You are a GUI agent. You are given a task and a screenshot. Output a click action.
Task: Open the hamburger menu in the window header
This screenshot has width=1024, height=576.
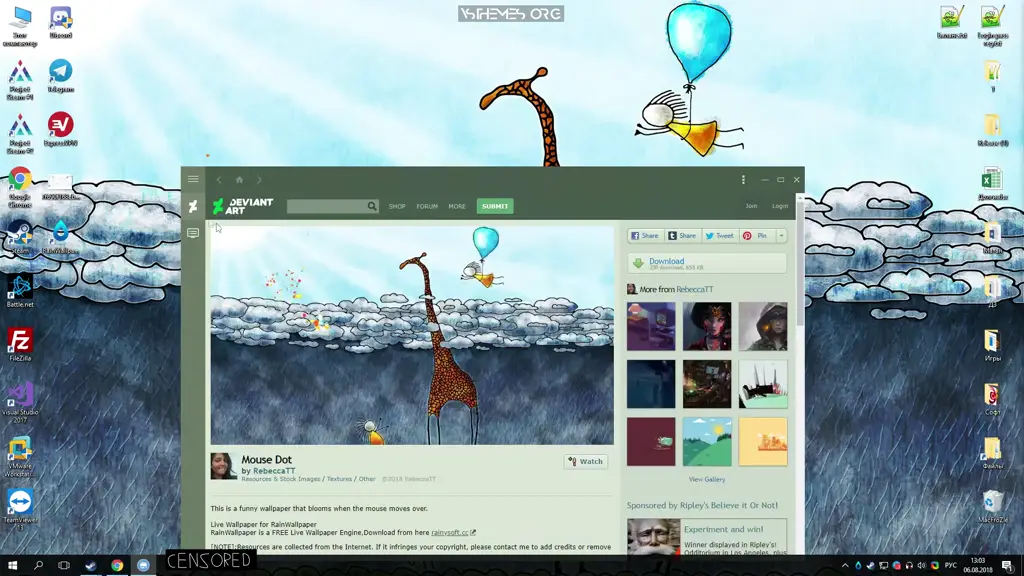(193, 180)
